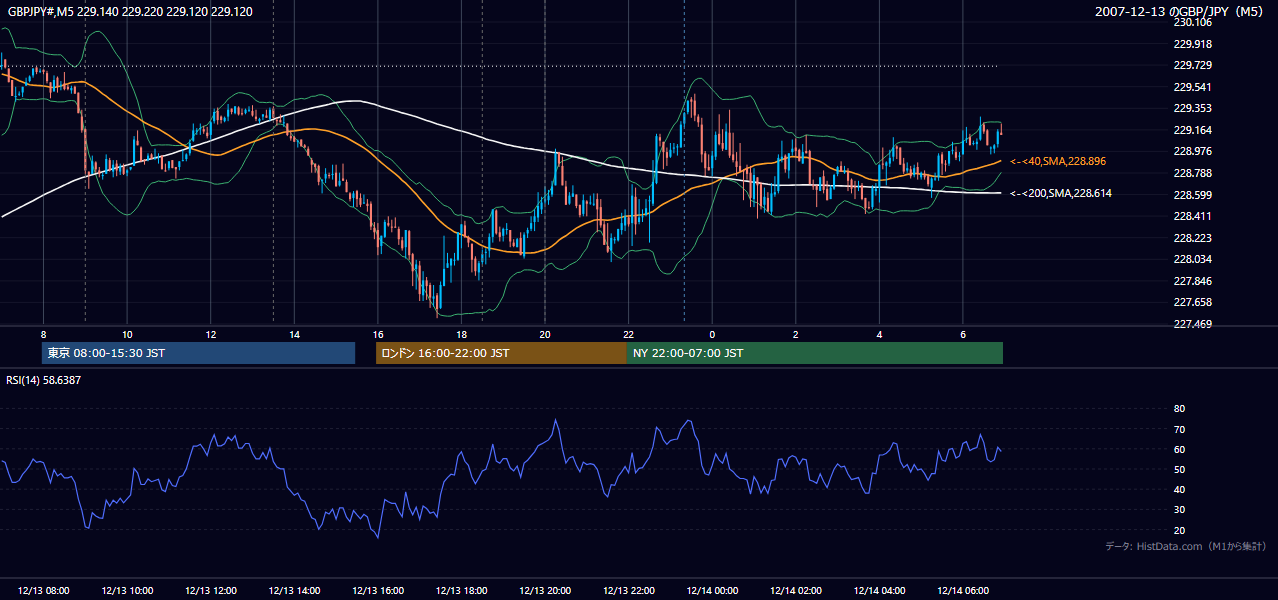
Task: Click the RSI(14) 58.6387 indicator label
Action: click(44, 380)
